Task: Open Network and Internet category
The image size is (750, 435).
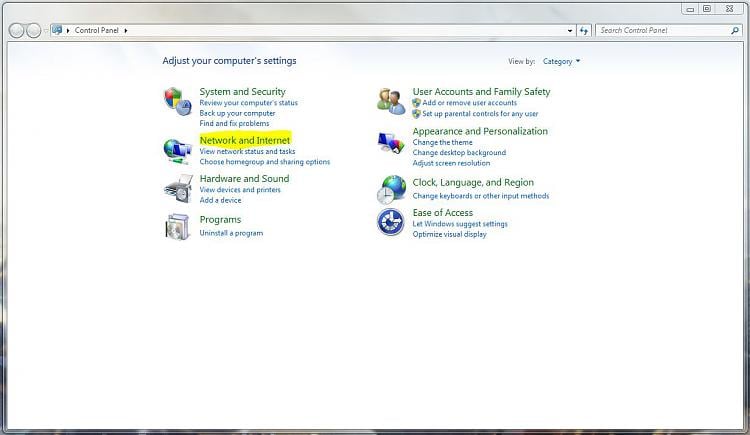Action: point(245,140)
